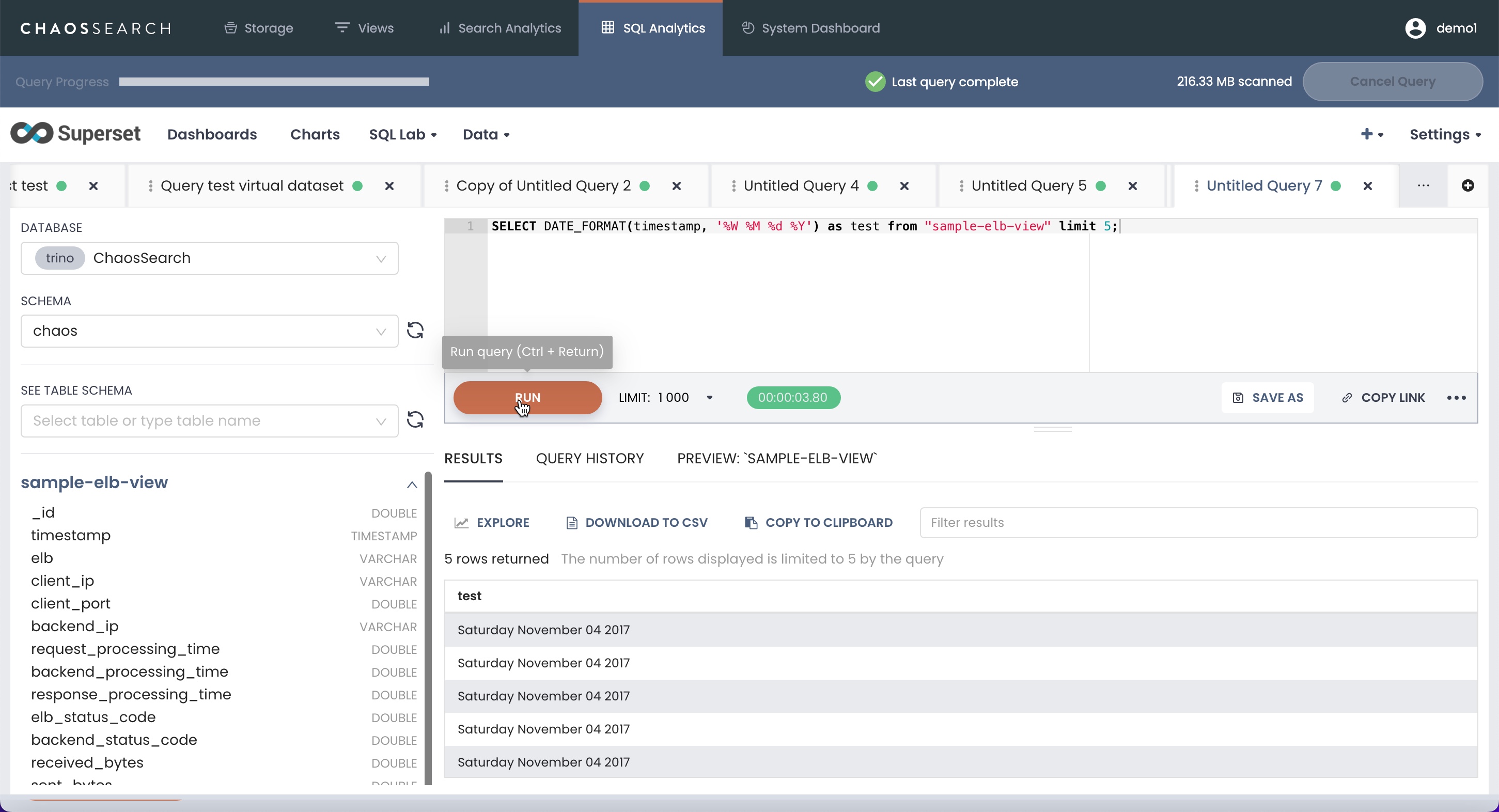1499x812 pixels.
Task: Refresh the table list icon
Action: point(415,419)
